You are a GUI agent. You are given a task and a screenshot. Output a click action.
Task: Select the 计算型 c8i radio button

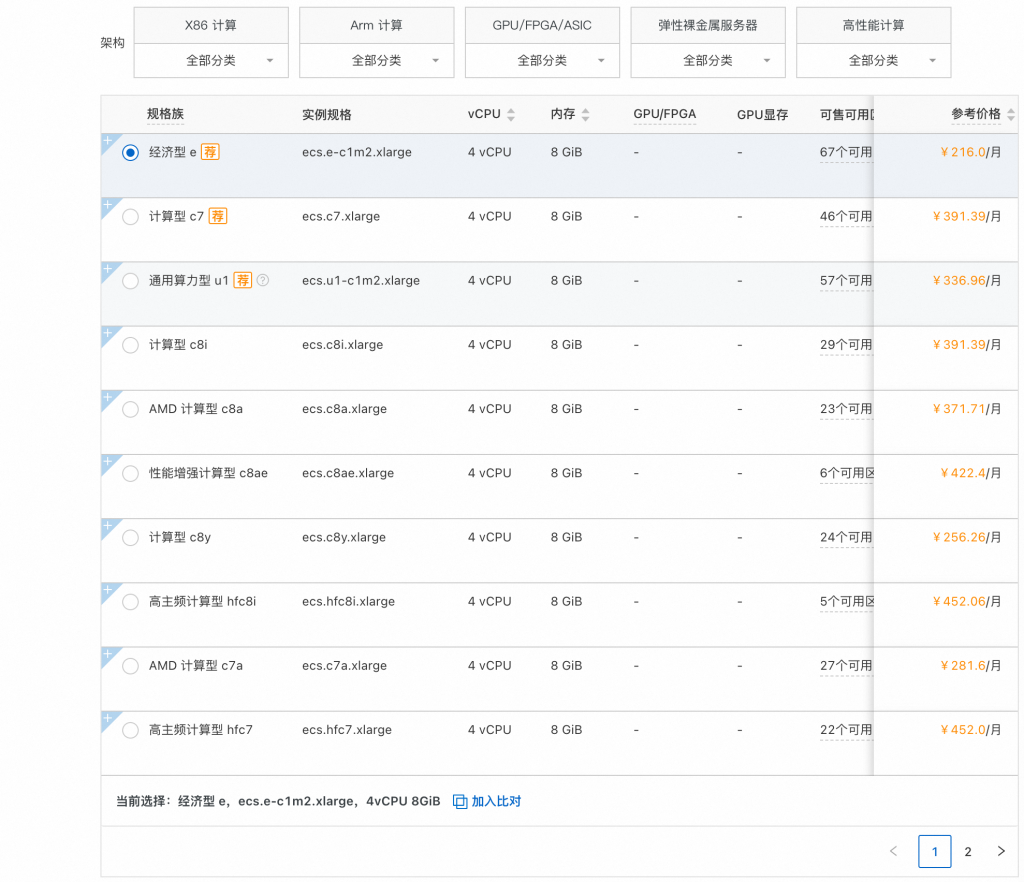point(130,345)
